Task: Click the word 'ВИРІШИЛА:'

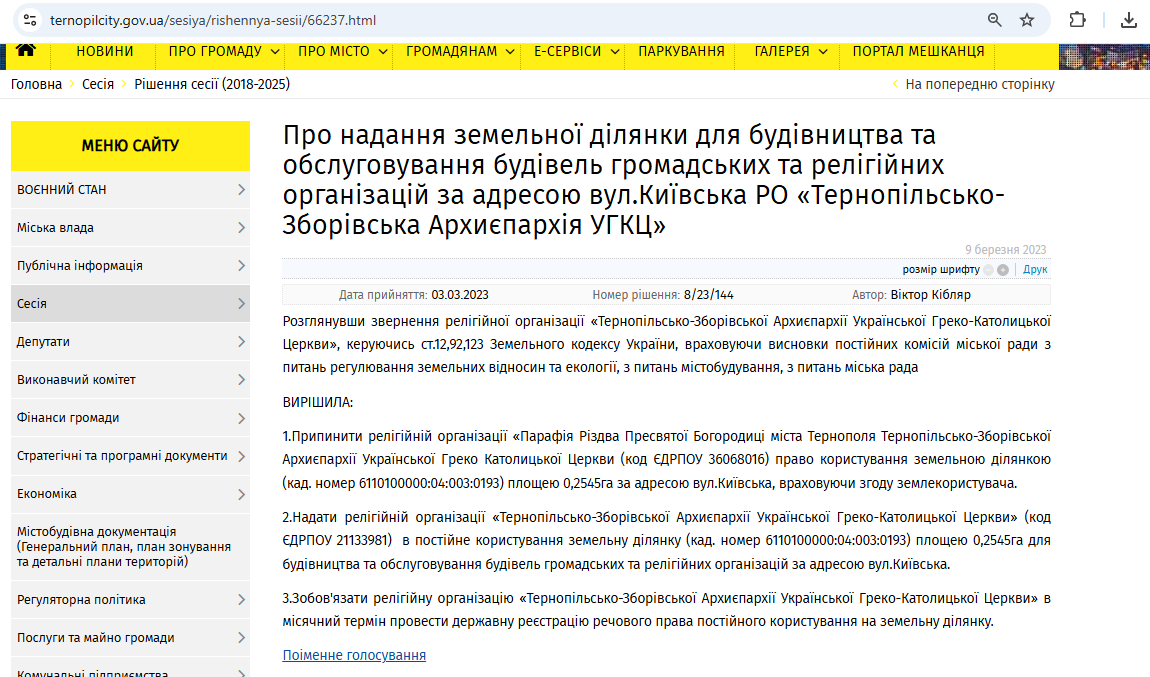Action: (x=318, y=403)
